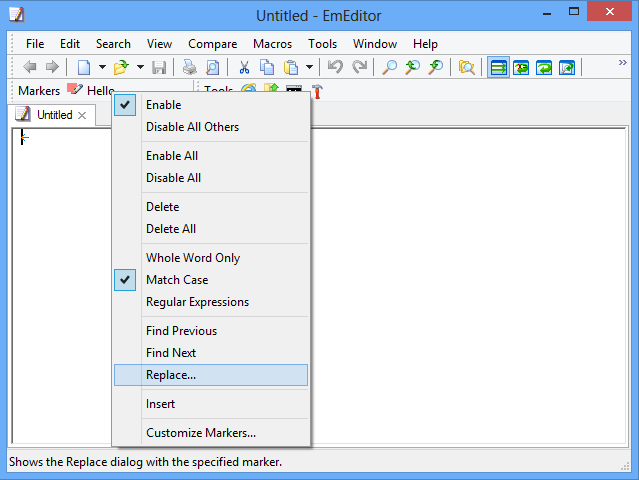Click the Copy icon
Image resolution: width=639 pixels, height=480 pixels.
click(267, 67)
